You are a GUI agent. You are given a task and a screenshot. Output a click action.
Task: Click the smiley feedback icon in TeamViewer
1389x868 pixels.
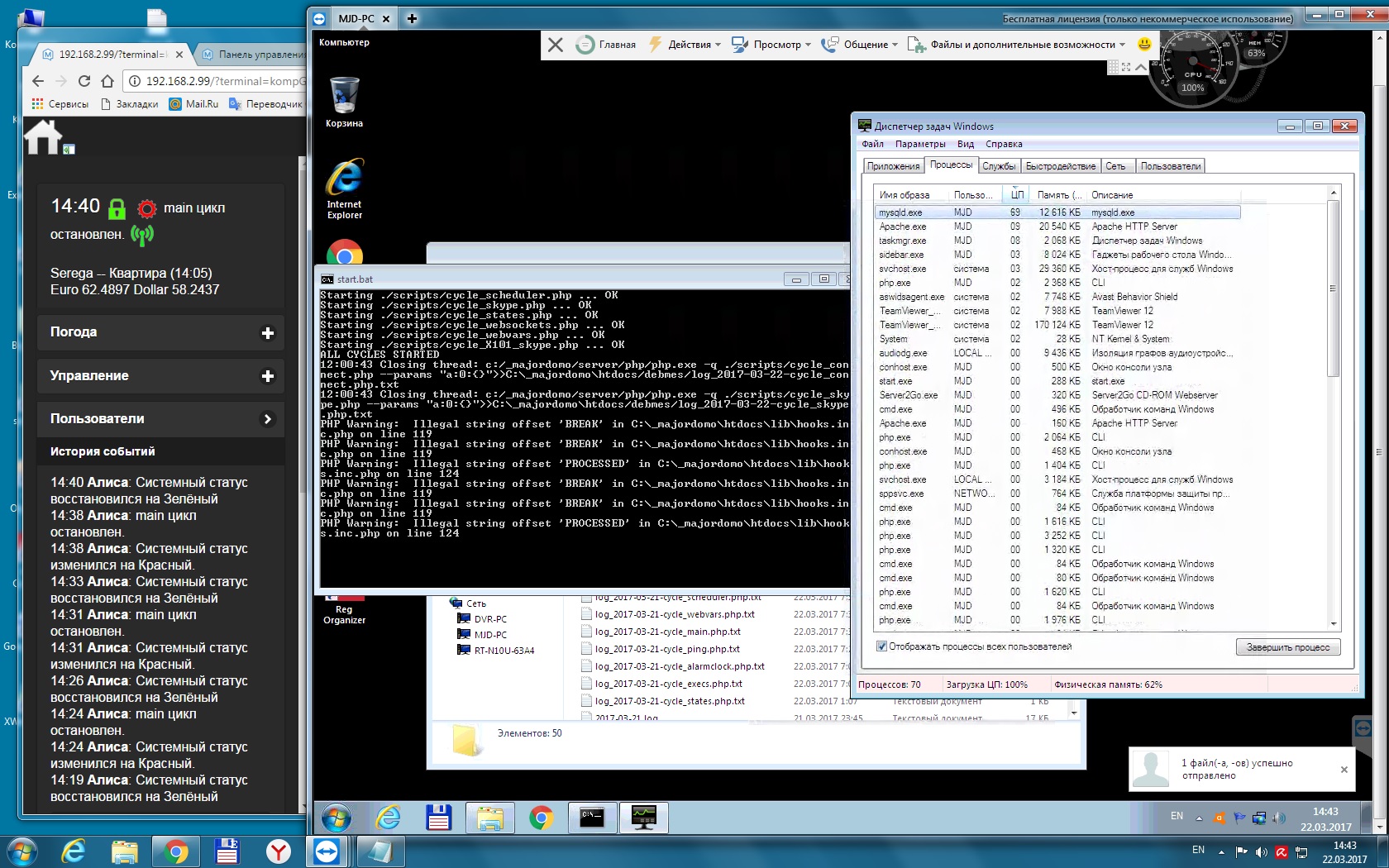point(1144,44)
